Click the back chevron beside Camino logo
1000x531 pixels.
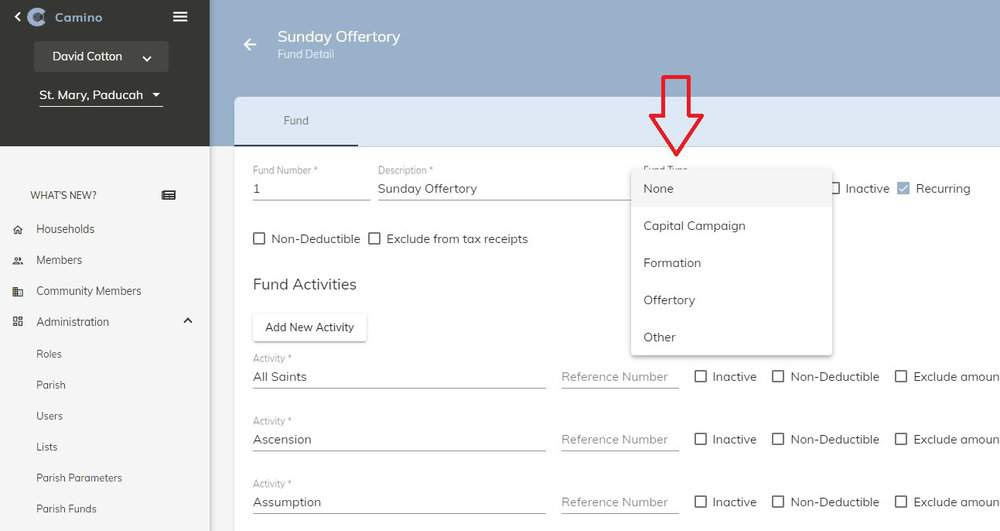[x=17, y=17]
